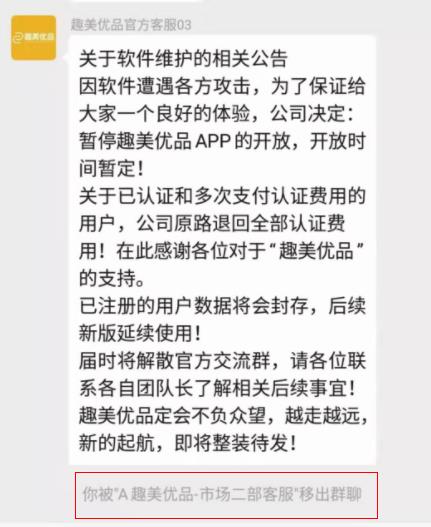Click the text 公司原路退回全部认证费
Viewport: 431px width, 527px height.
[x=241, y=223]
